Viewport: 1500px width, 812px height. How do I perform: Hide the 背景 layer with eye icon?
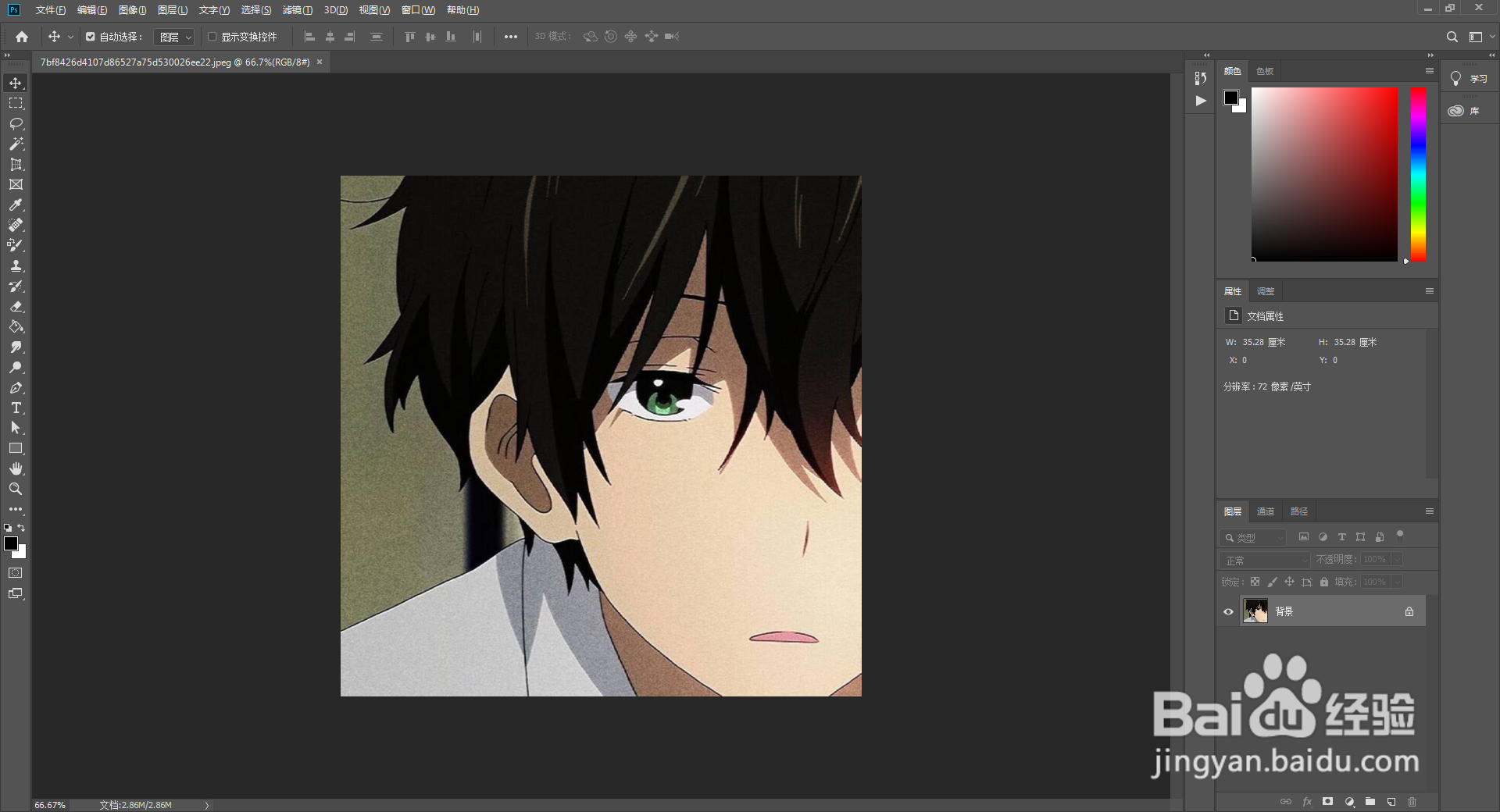click(x=1228, y=611)
